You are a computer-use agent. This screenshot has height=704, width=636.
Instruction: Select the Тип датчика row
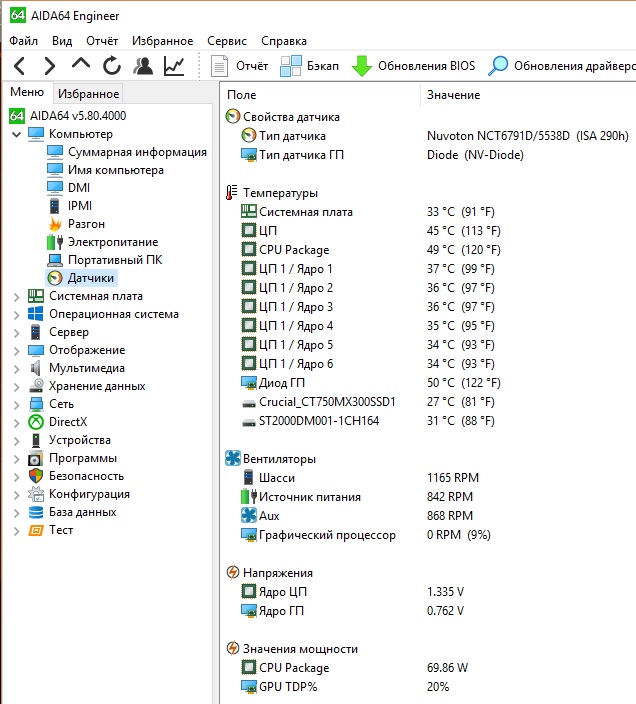[x=428, y=136]
